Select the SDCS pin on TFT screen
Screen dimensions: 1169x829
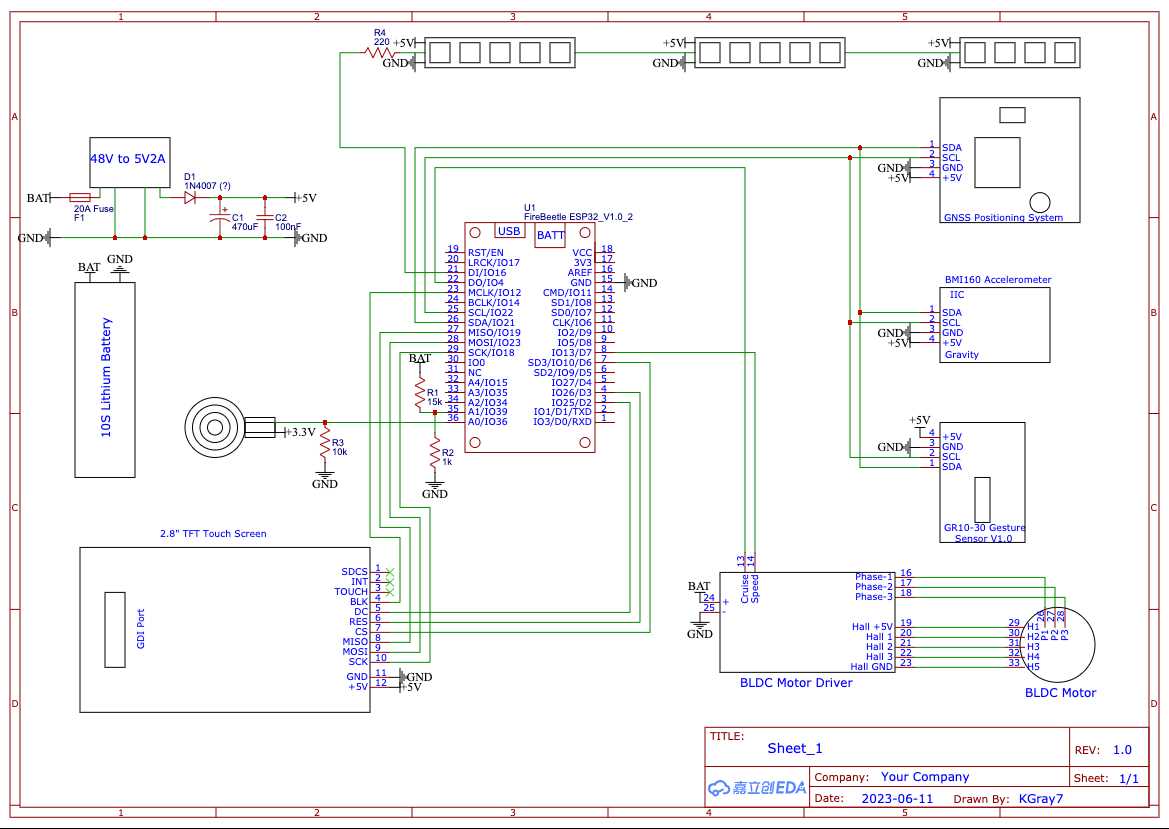click(x=355, y=572)
